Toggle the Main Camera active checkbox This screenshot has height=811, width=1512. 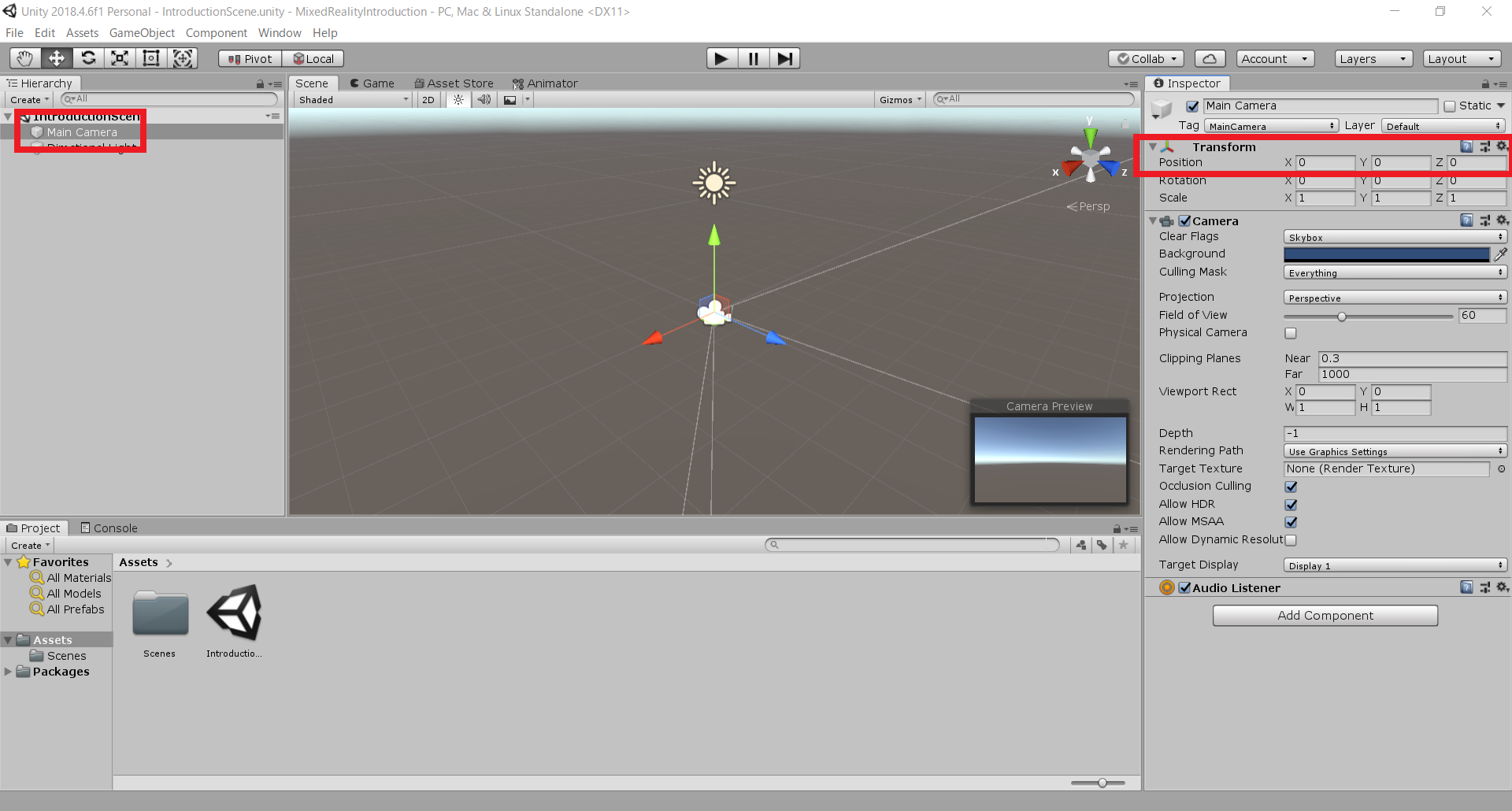point(1192,106)
